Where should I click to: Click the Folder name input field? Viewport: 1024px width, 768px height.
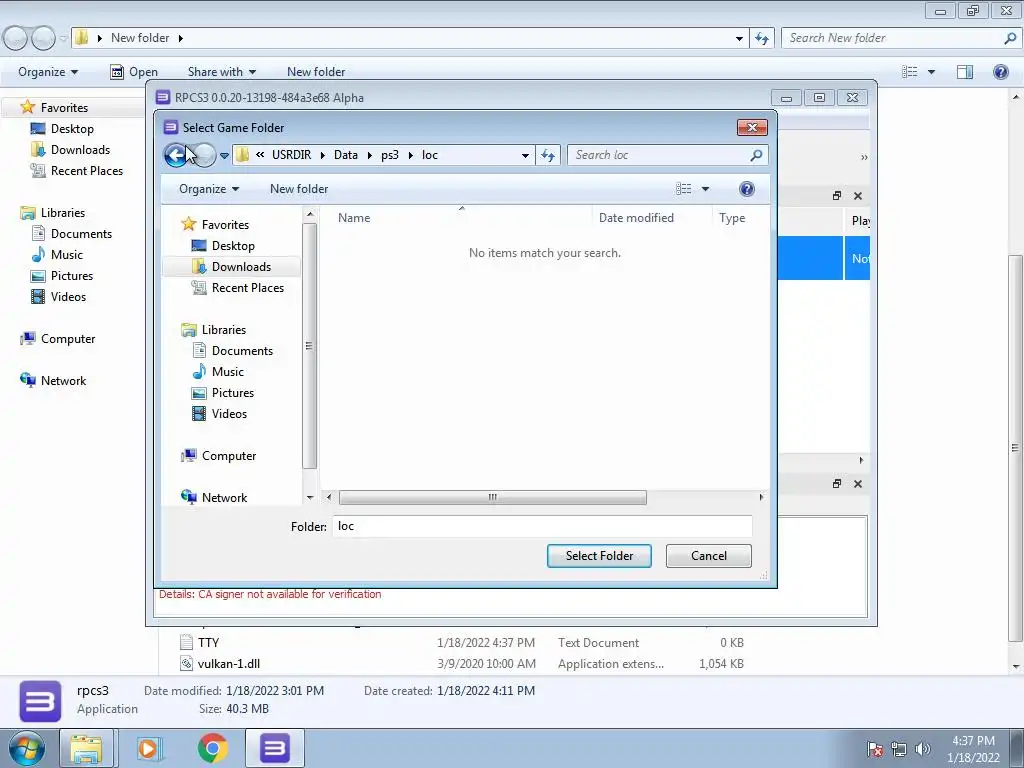pos(542,526)
